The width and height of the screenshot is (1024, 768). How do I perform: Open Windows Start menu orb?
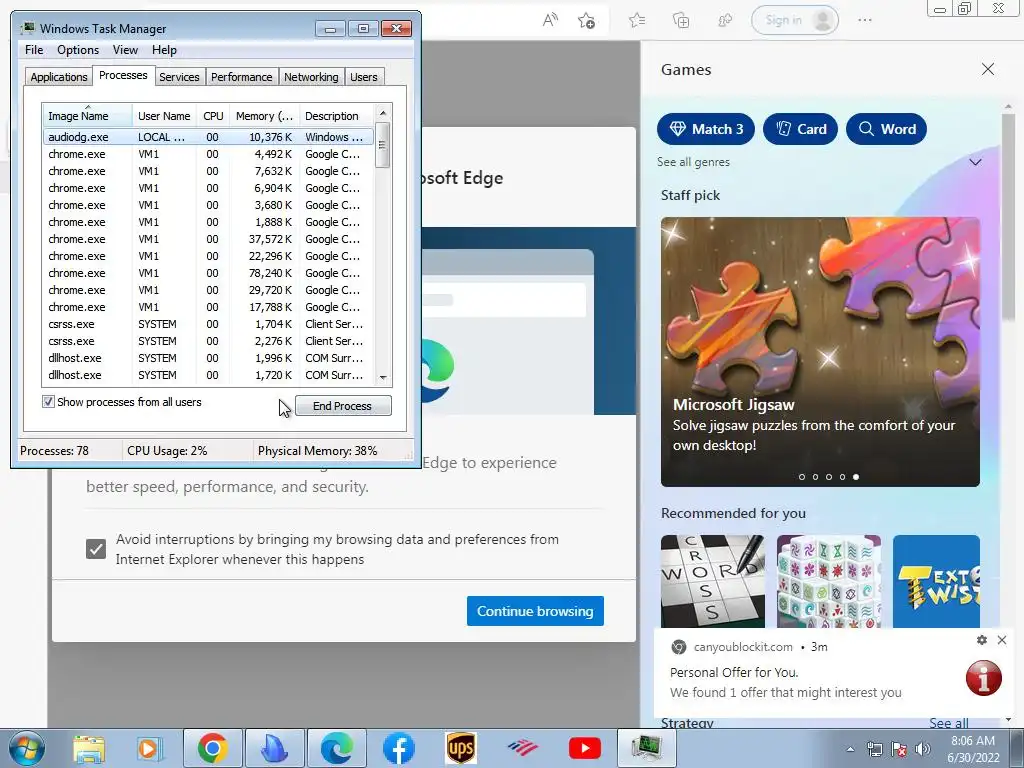tap(26, 748)
